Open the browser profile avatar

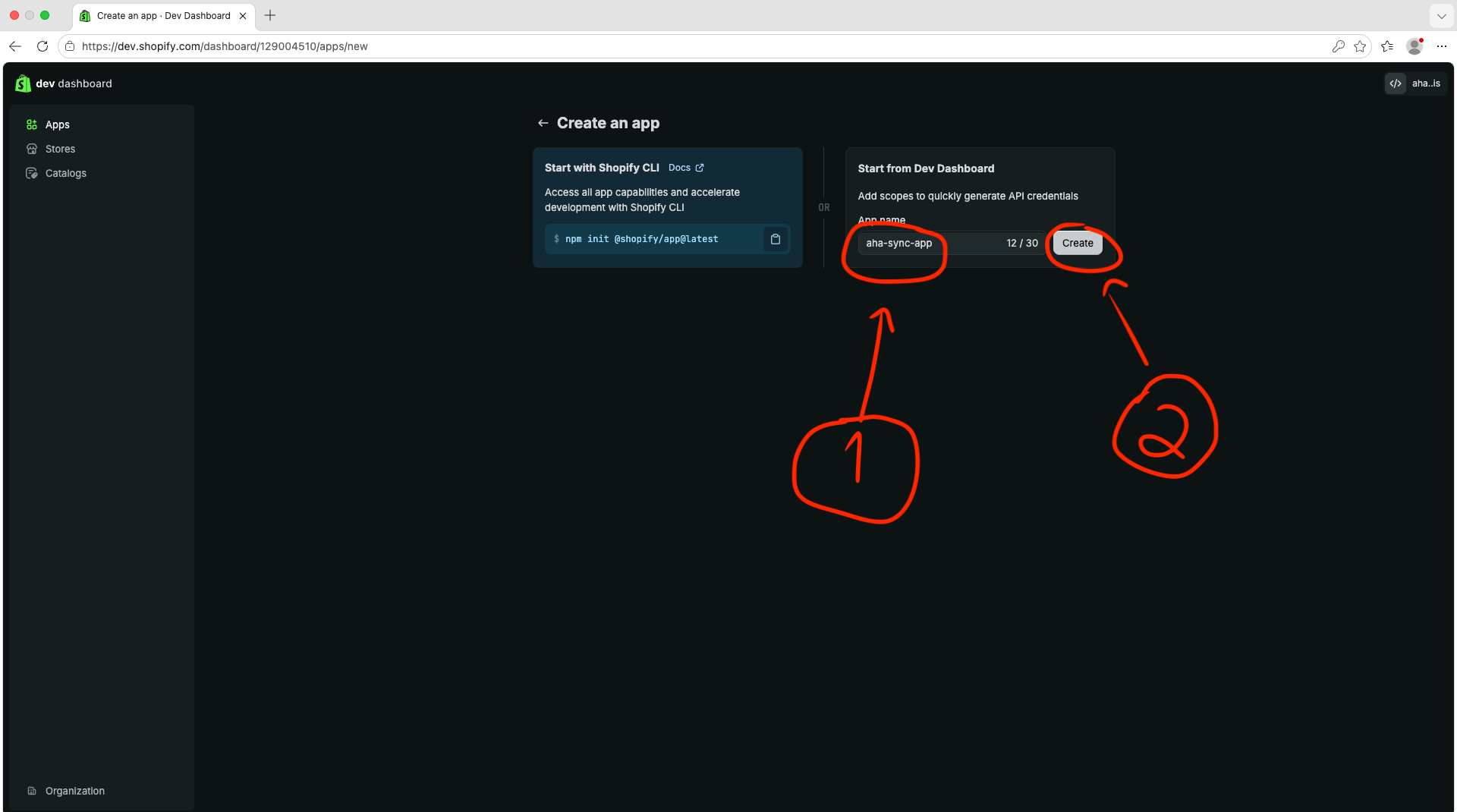click(x=1415, y=46)
